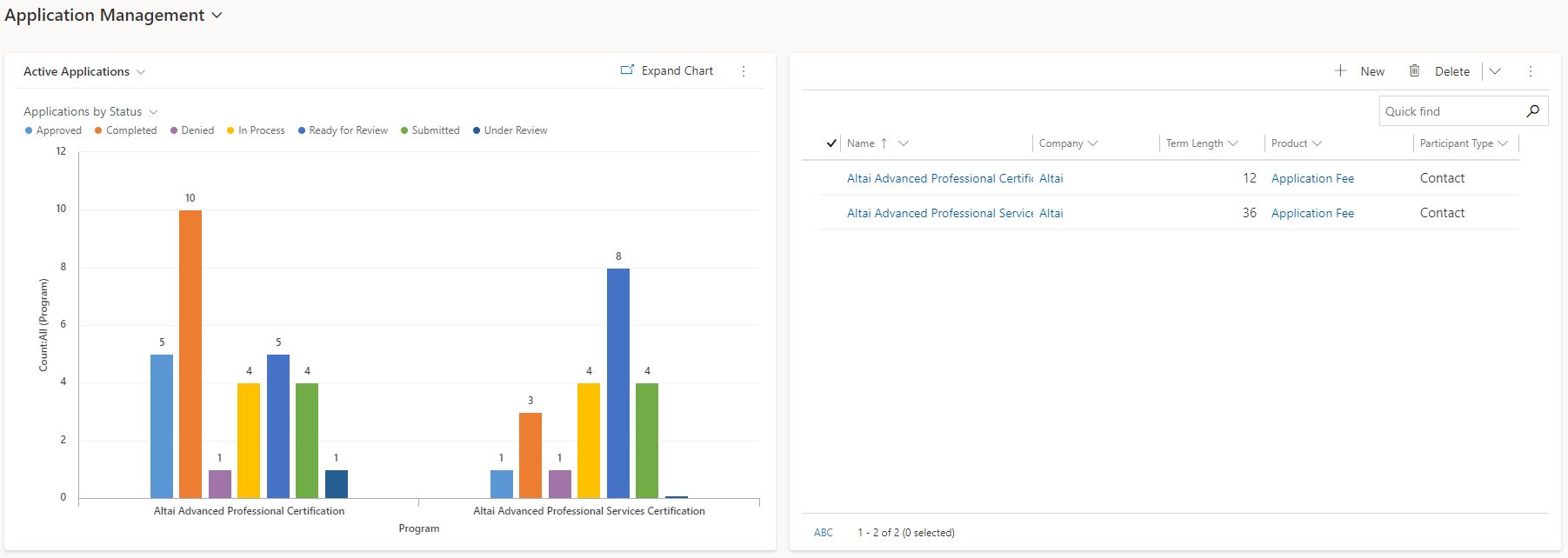Click Term Length cell showing 12
The width and height of the screenshot is (1568, 558).
tap(1250, 178)
